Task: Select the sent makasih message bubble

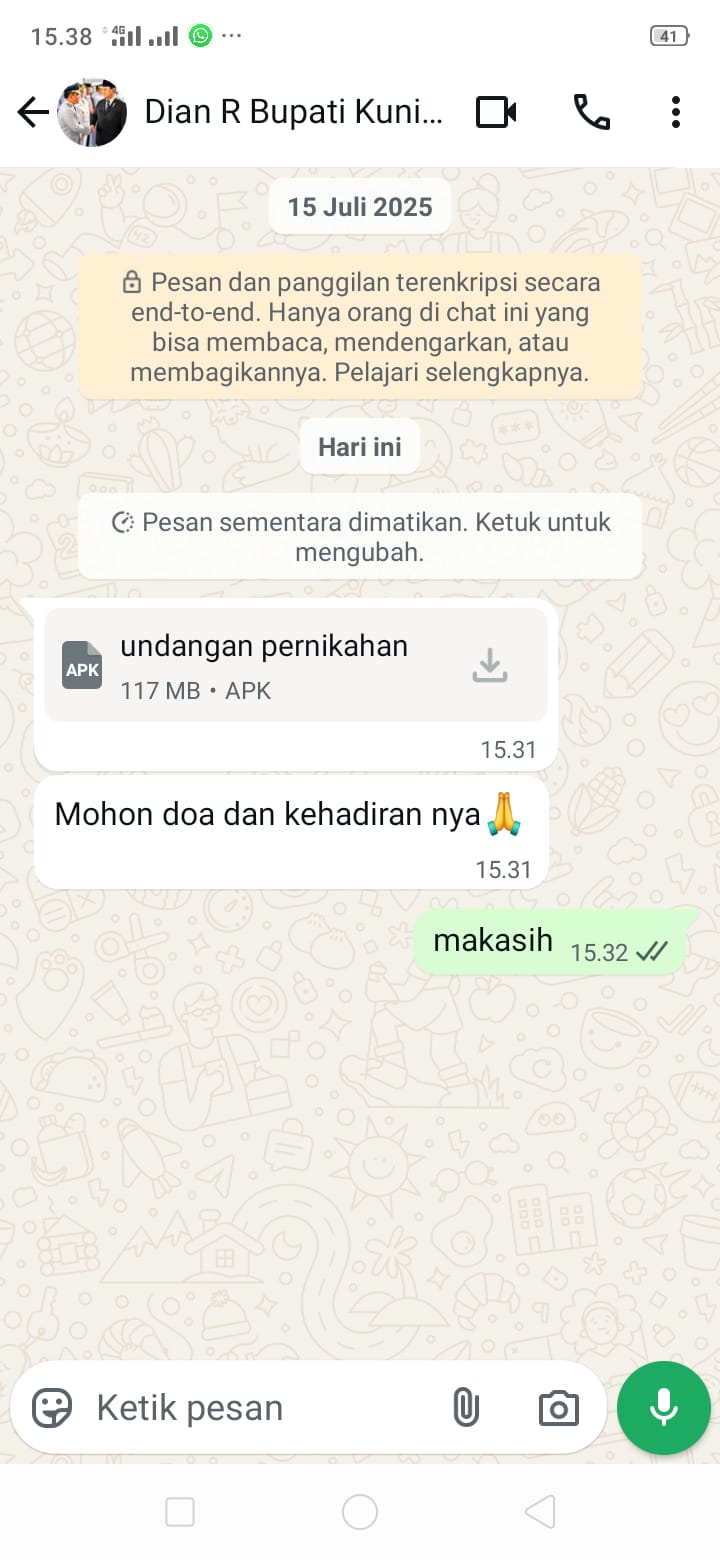Action: [x=551, y=942]
